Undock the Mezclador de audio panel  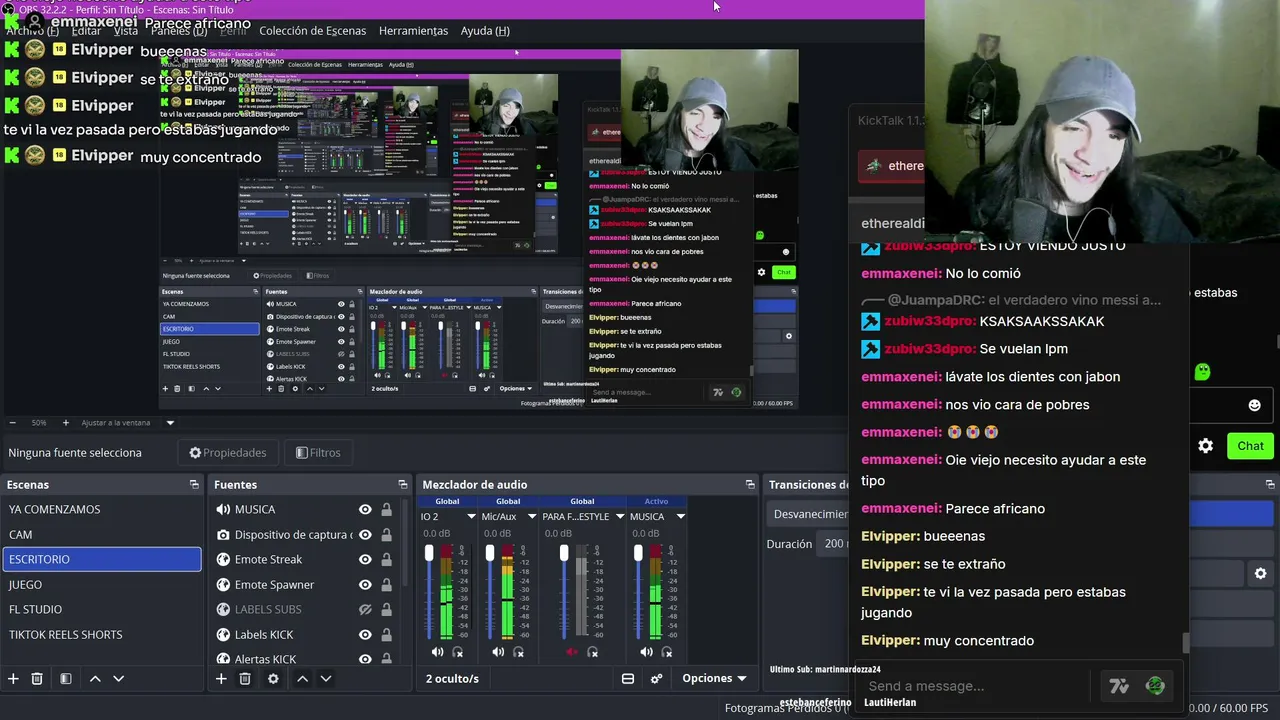click(750, 485)
